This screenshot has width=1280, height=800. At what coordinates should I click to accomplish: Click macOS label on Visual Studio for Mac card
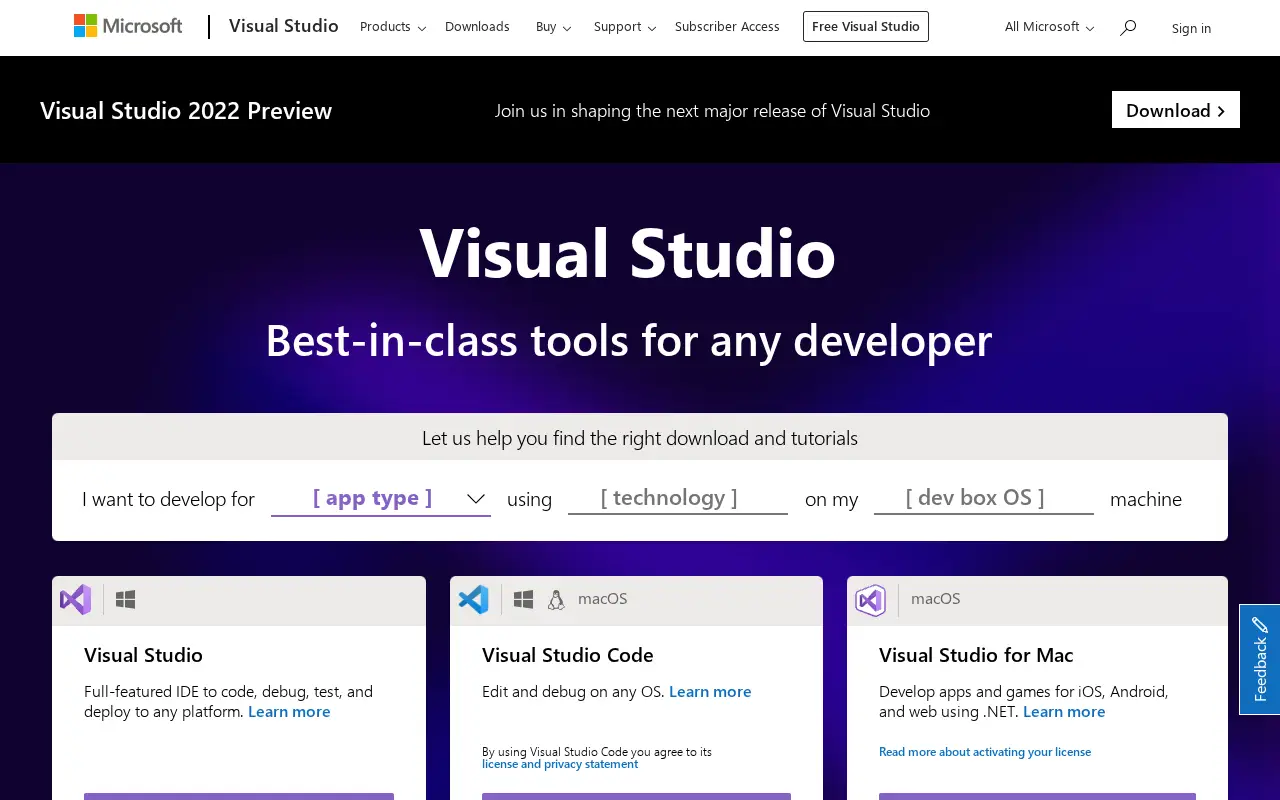pyautogui.click(x=936, y=599)
